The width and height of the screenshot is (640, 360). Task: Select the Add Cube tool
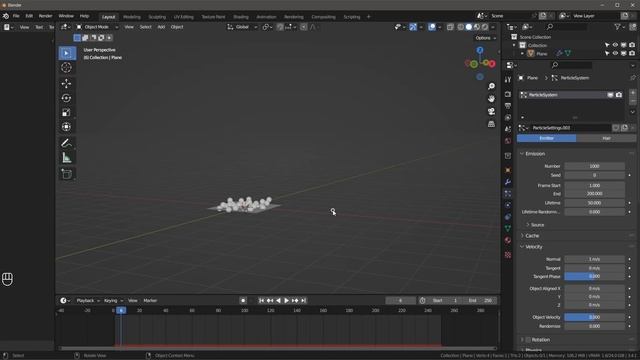pyautogui.click(x=66, y=174)
